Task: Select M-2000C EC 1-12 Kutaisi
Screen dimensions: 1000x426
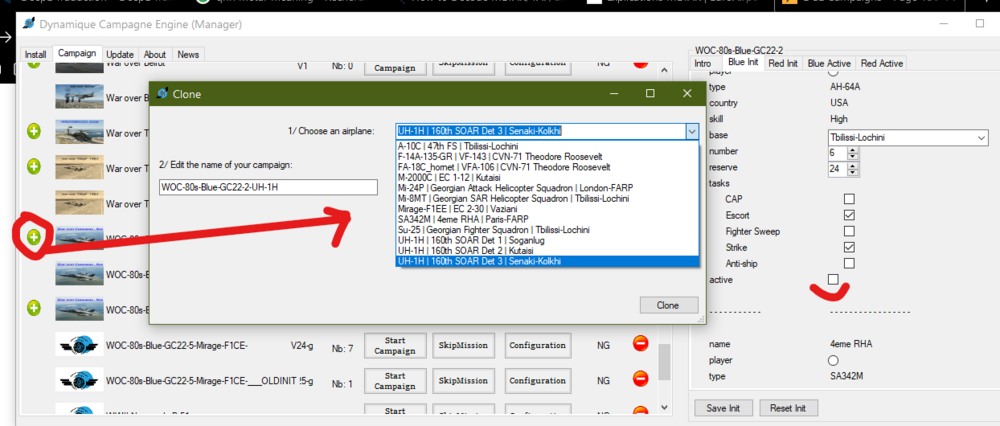Action: [x=548, y=177]
